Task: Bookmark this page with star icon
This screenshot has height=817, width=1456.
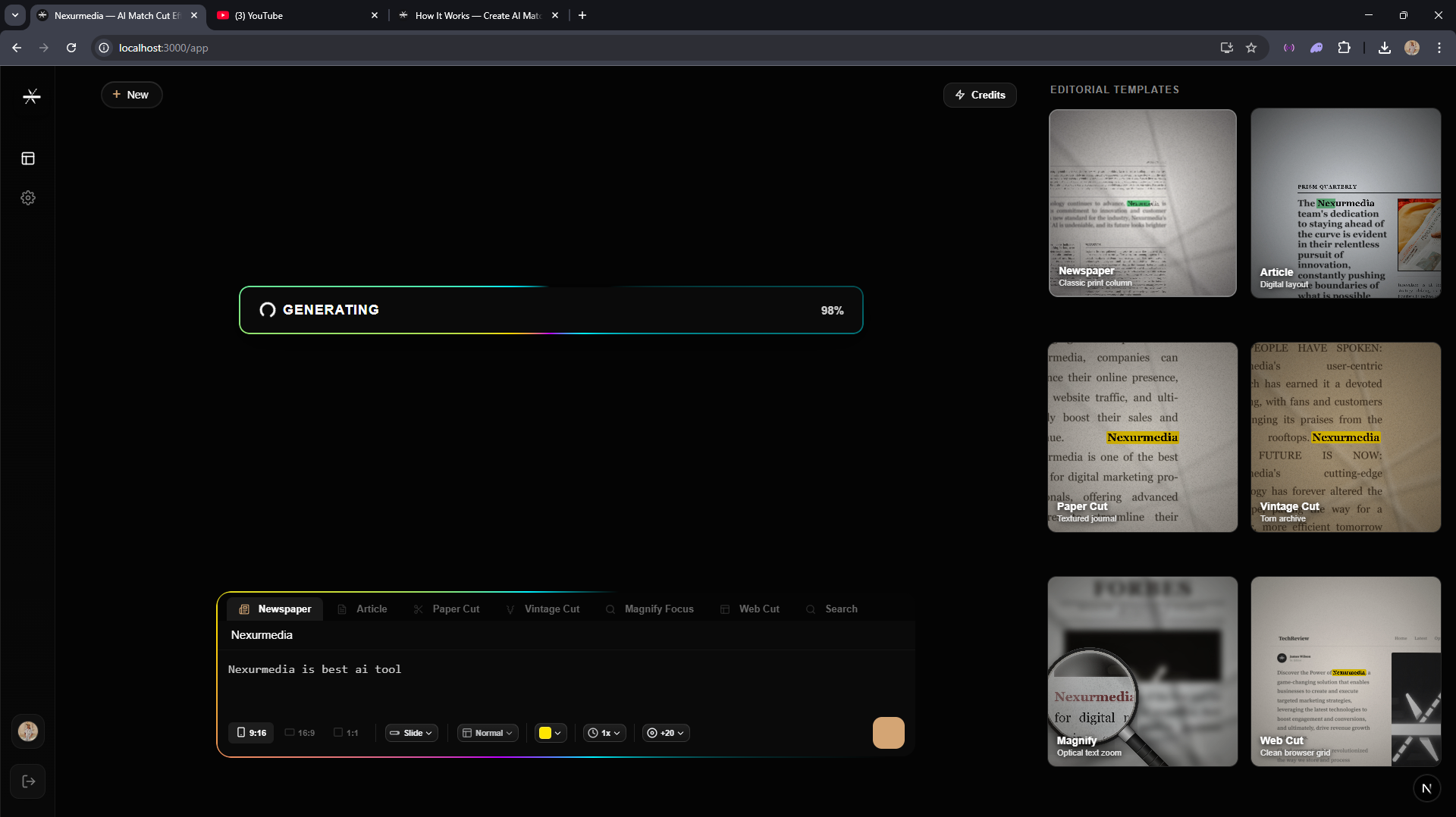Action: coord(1251,48)
